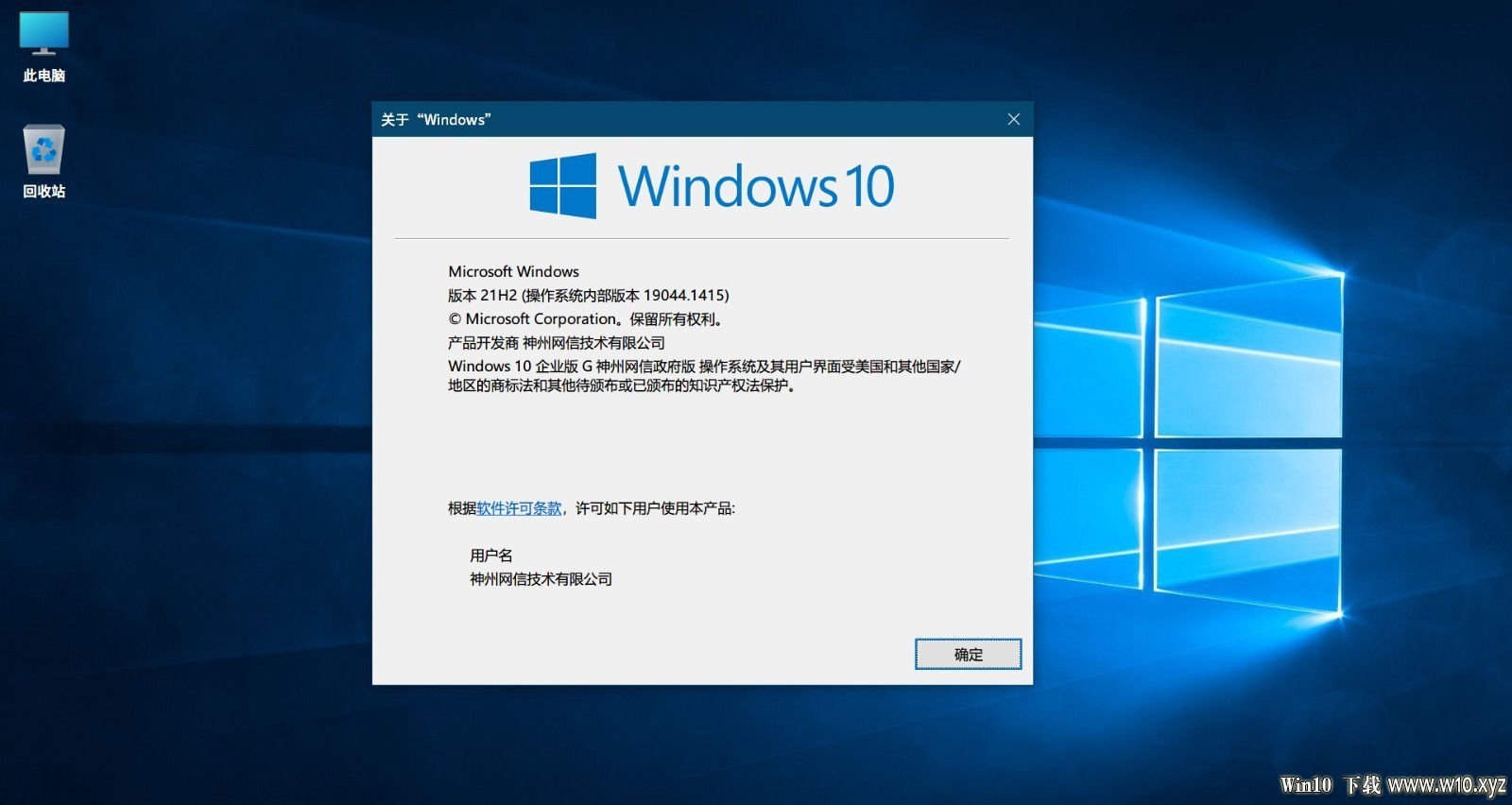Open the 软件许可条款 link

pos(519,508)
